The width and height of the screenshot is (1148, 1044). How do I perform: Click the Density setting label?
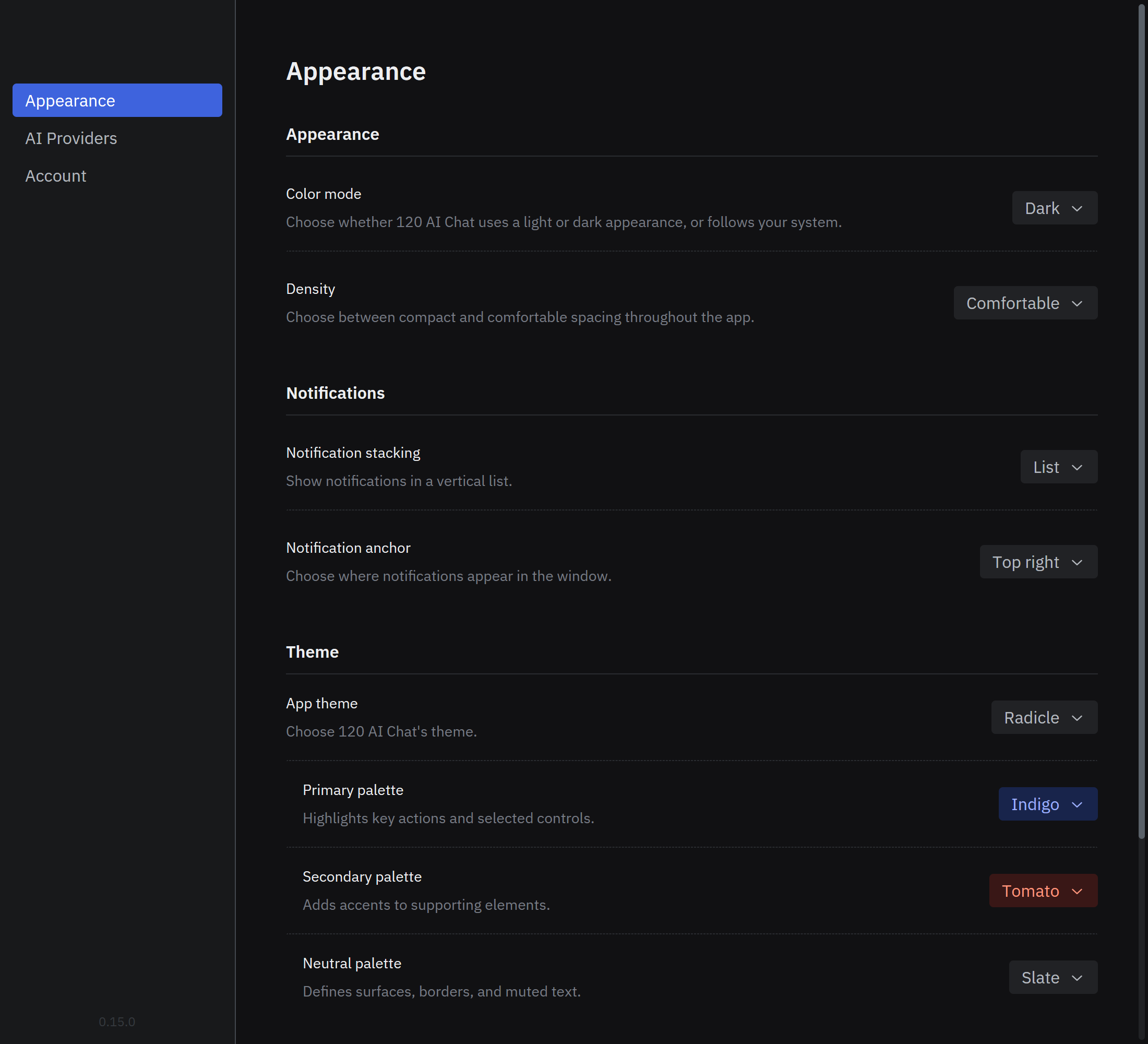tap(310, 289)
